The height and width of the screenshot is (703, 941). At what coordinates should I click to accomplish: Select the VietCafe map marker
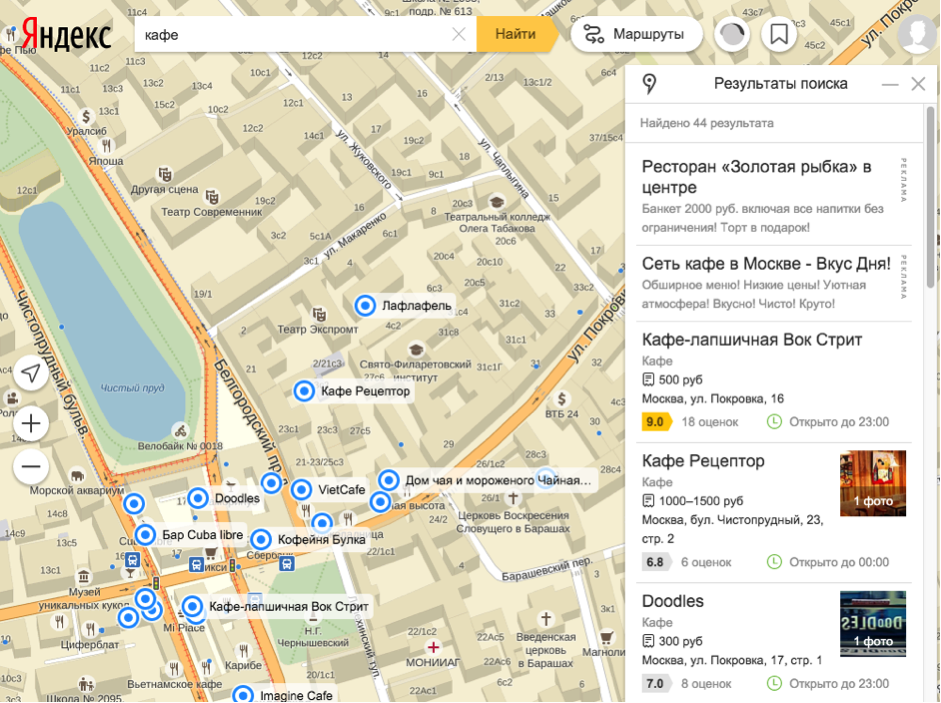301,490
